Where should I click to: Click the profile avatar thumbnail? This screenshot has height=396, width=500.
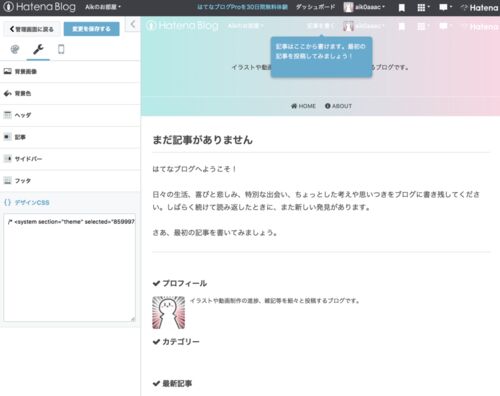169,313
